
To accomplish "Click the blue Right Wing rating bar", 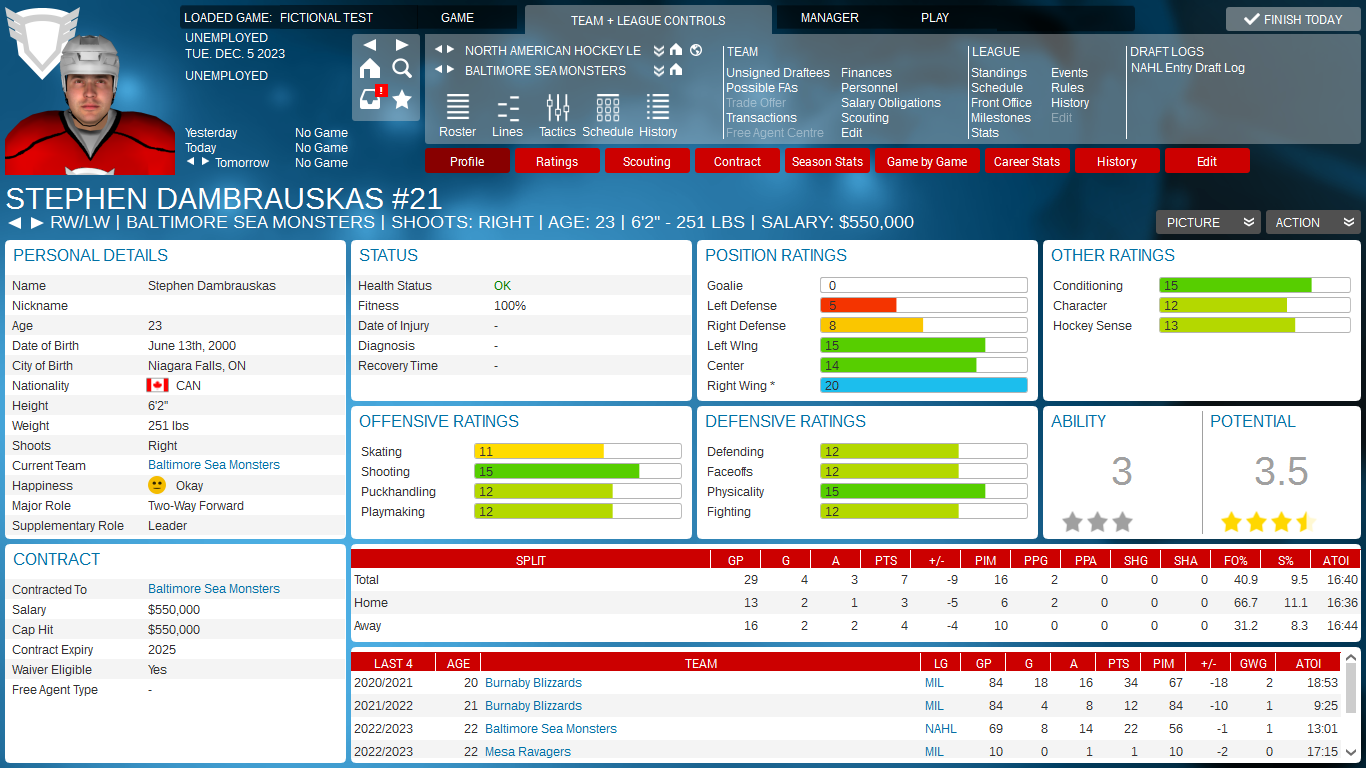I will (923, 386).
